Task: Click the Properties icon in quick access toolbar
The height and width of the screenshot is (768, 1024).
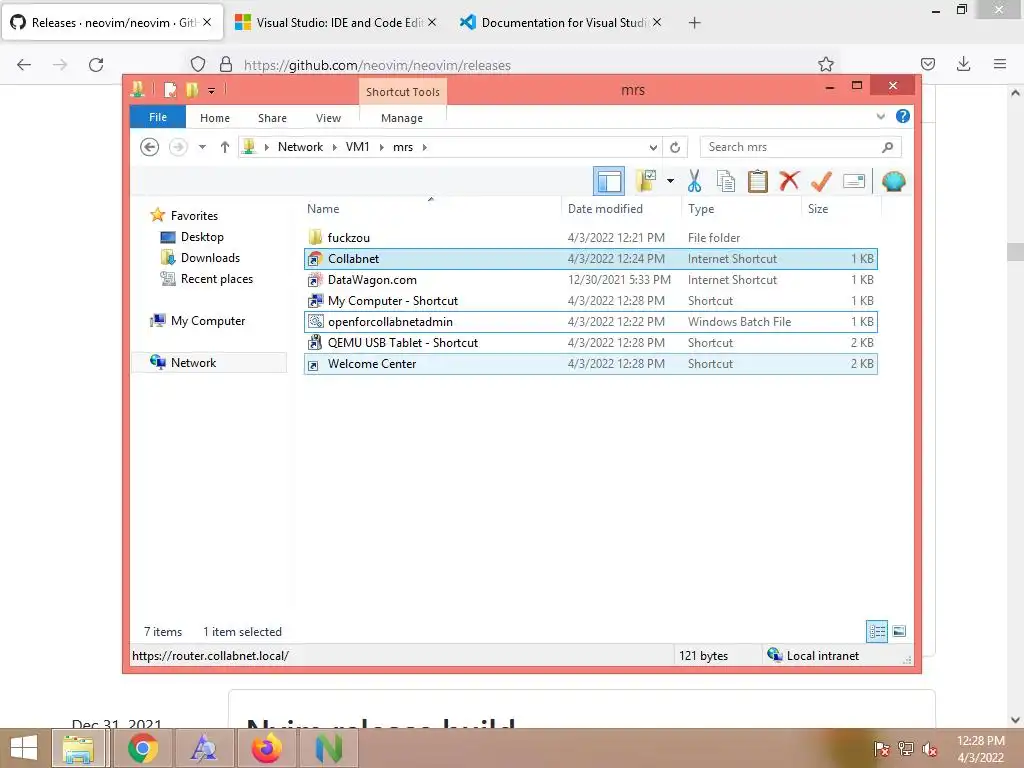Action: tap(170, 89)
